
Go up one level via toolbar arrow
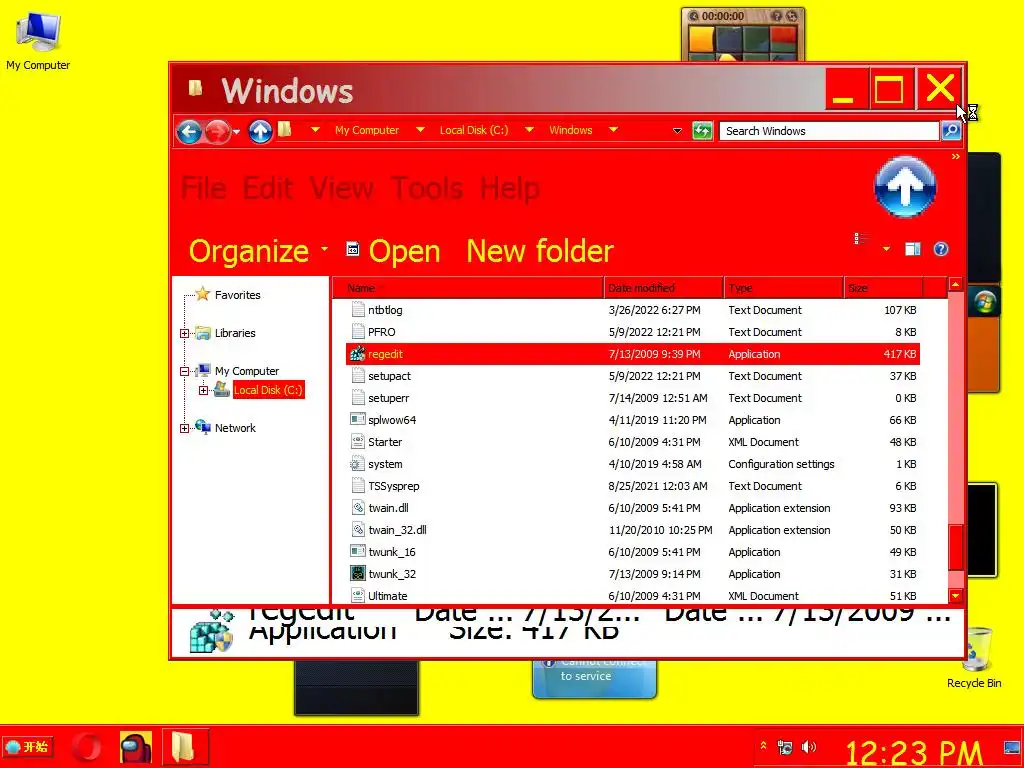tap(260, 132)
